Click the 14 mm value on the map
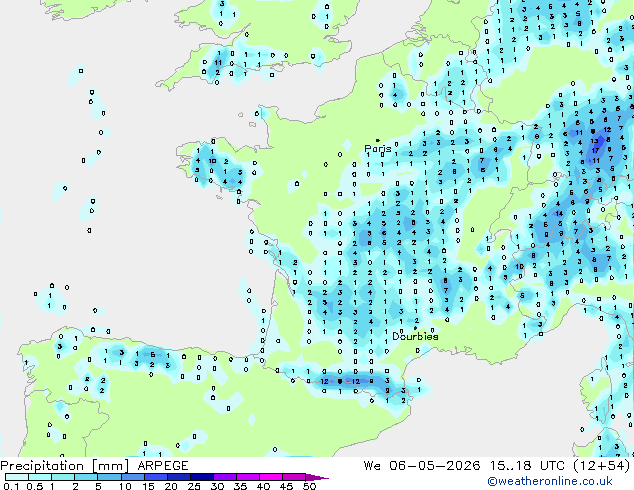Screen dimensions: 634x490 pyautogui.click(x=559, y=213)
